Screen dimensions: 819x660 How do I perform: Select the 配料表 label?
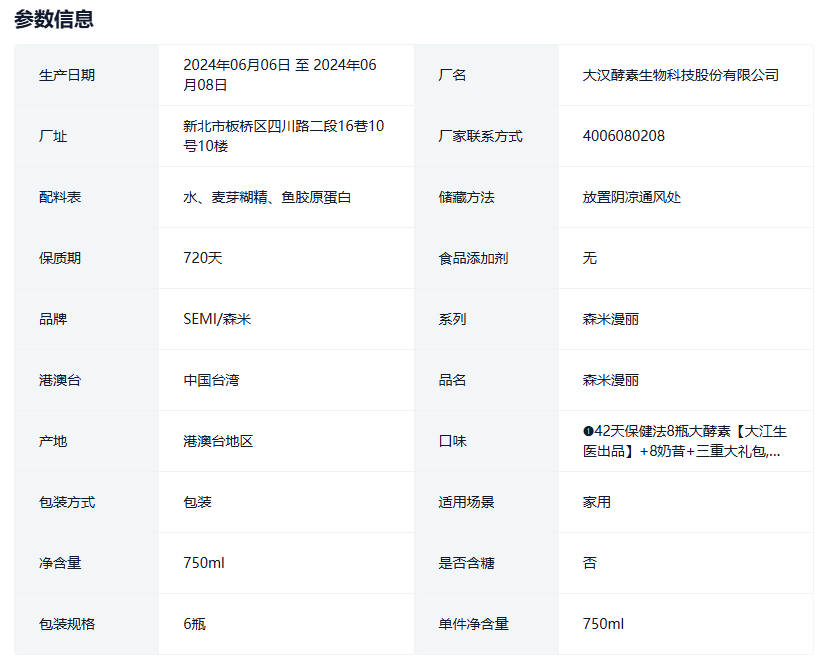pos(60,197)
